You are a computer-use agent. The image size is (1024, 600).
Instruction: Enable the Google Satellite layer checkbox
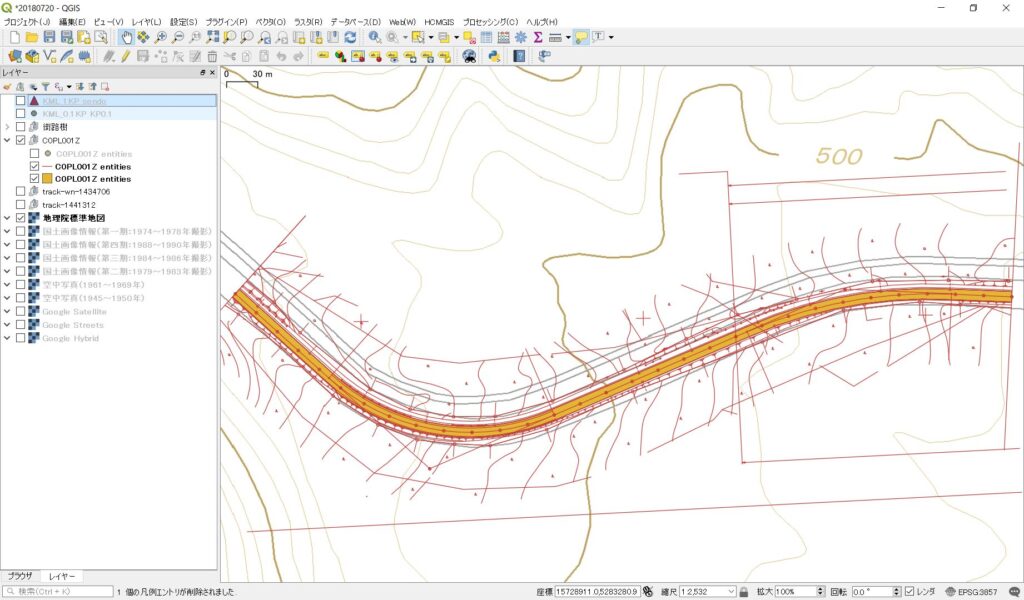[x=20, y=312]
